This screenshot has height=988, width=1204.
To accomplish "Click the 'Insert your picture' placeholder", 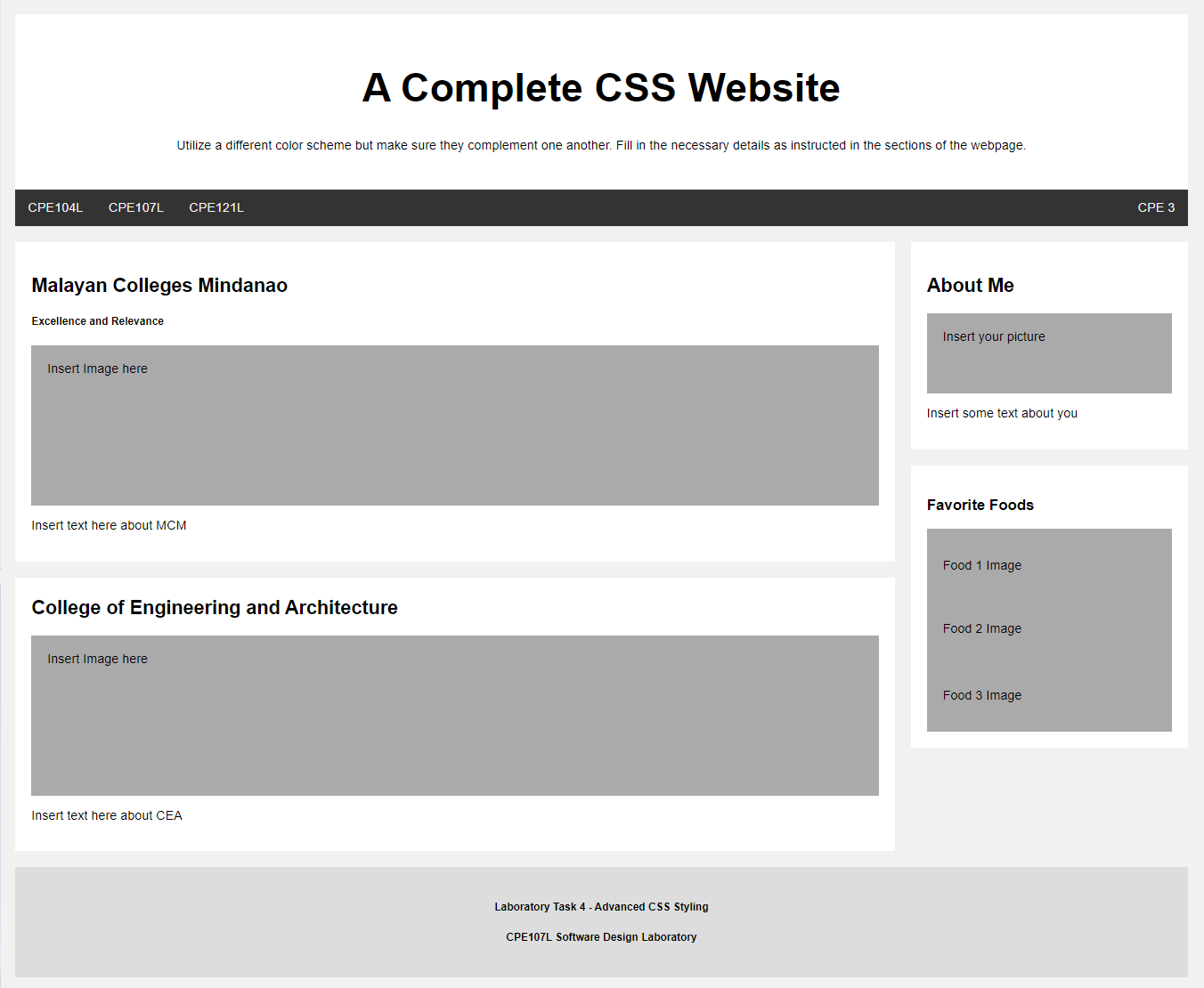I will tap(1049, 353).
